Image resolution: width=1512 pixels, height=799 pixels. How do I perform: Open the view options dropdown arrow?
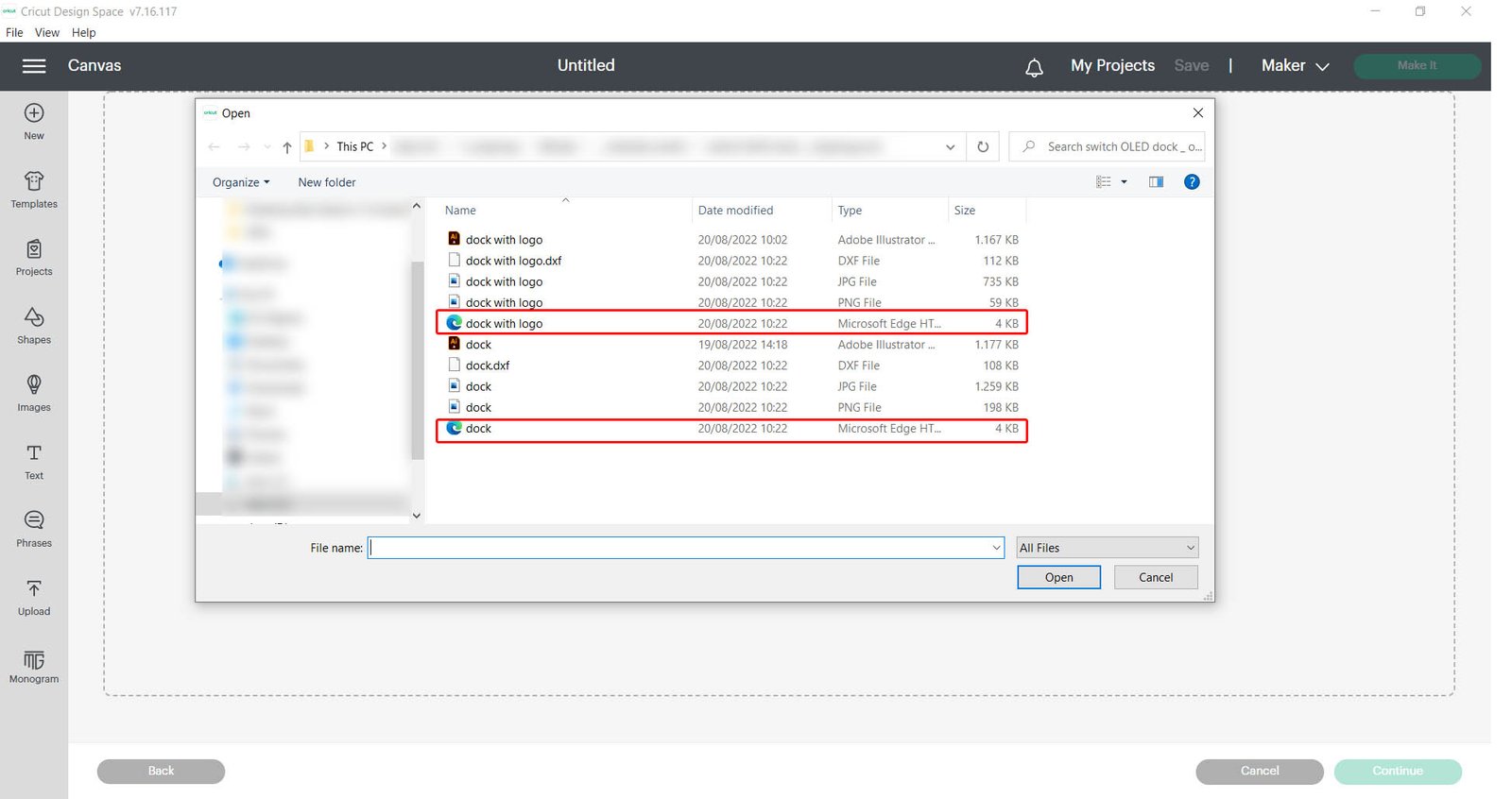(1124, 182)
